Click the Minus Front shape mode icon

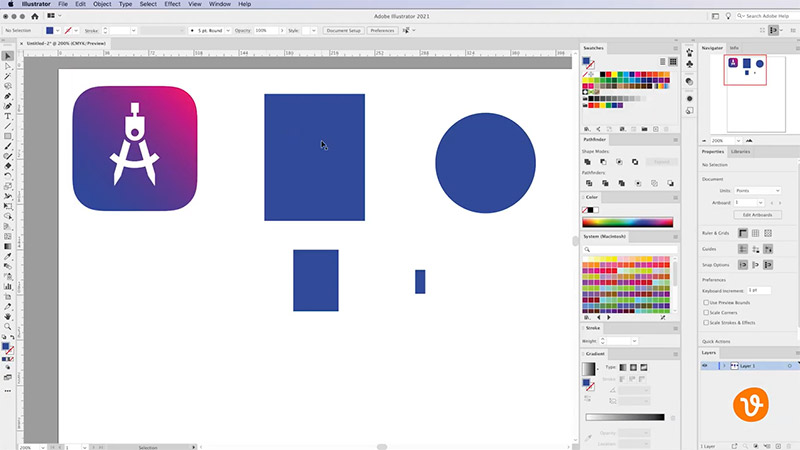click(x=603, y=162)
